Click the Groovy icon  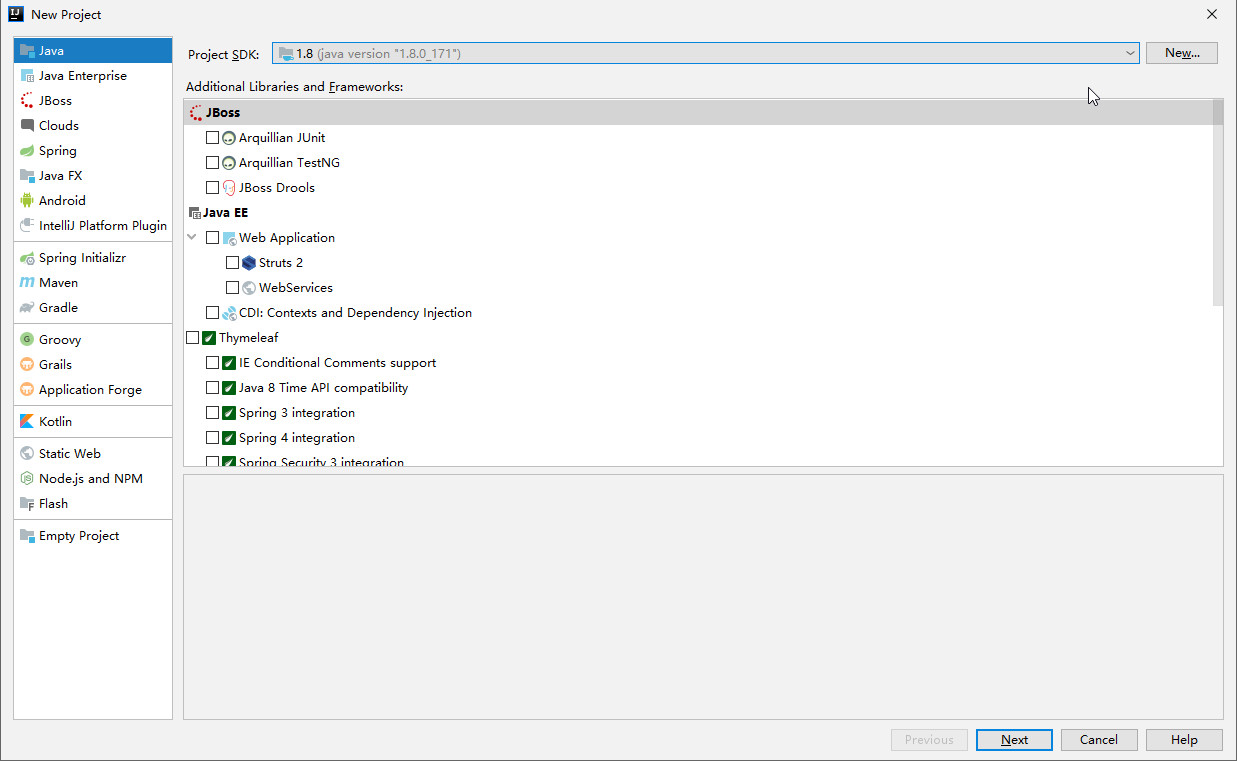click(27, 339)
